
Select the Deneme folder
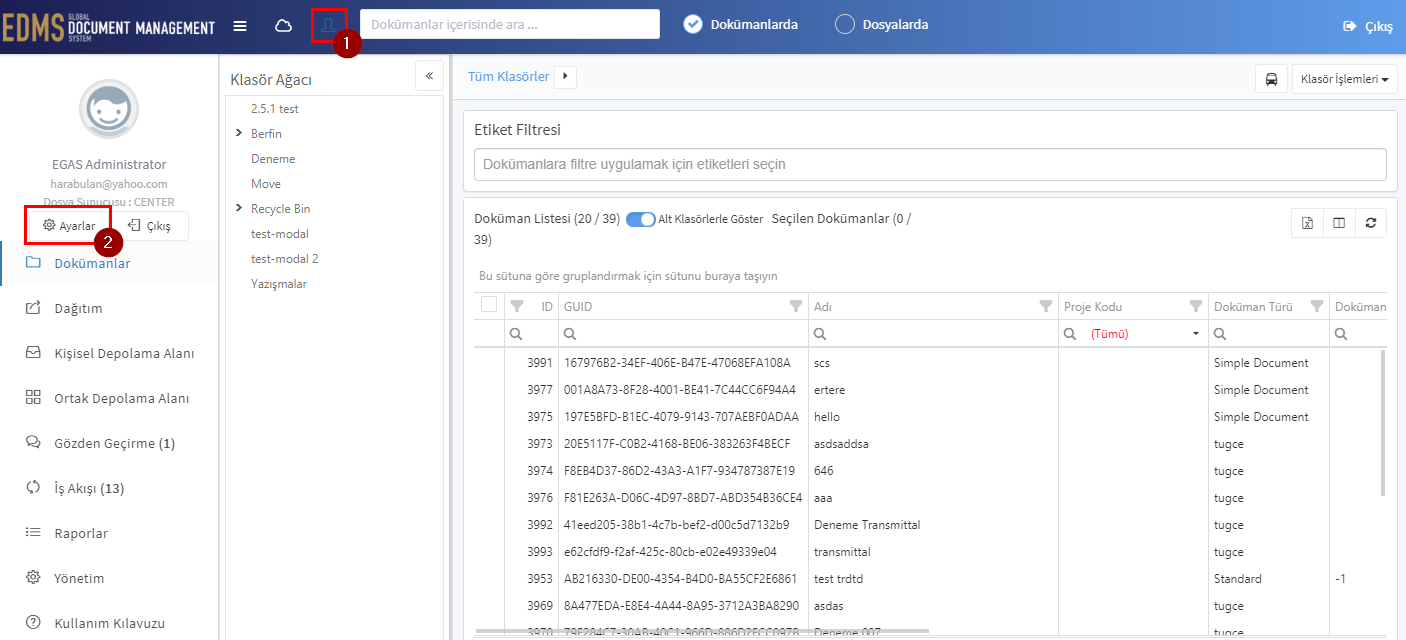coord(273,159)
